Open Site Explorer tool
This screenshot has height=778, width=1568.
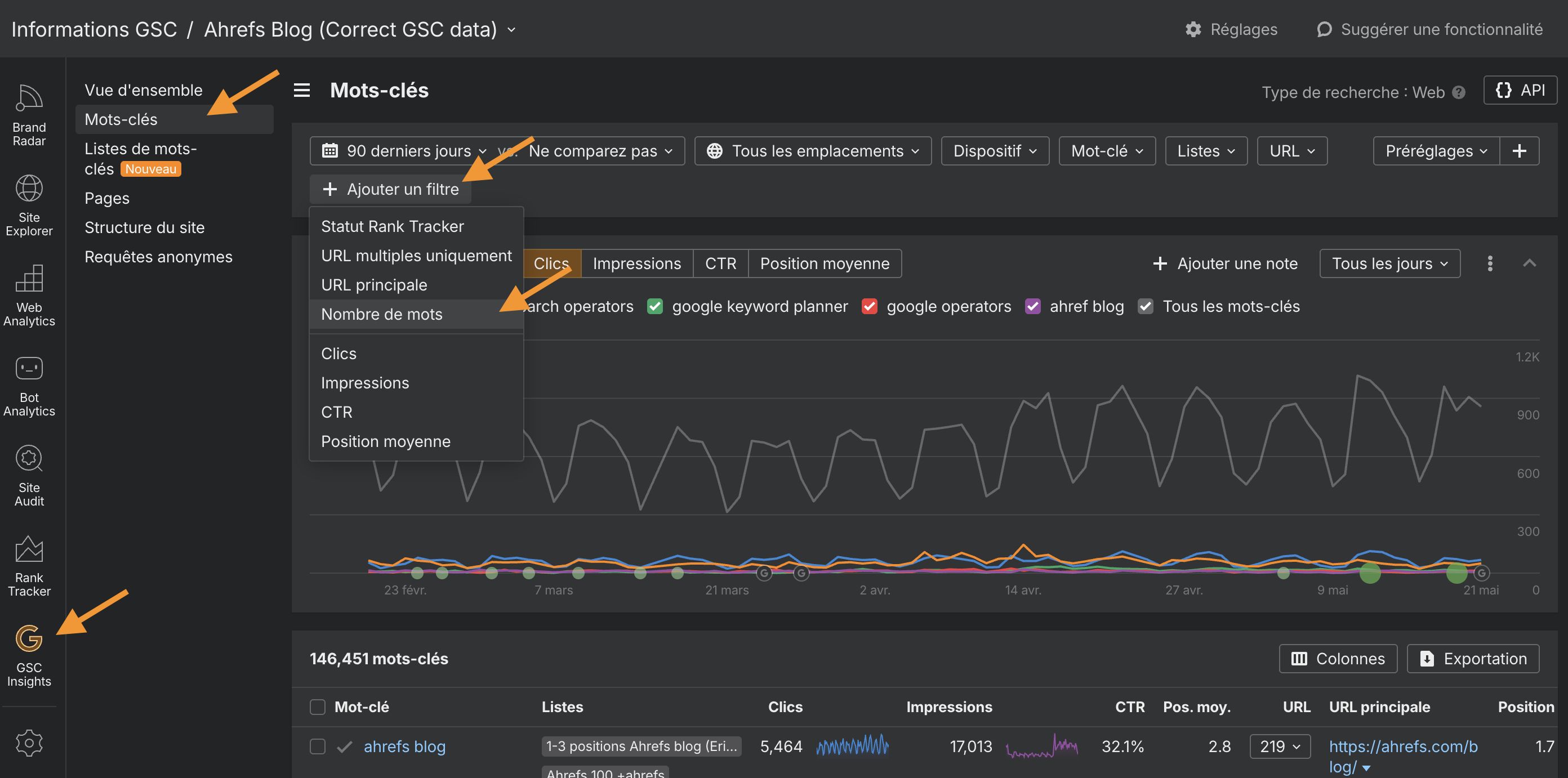click(29, 205)
